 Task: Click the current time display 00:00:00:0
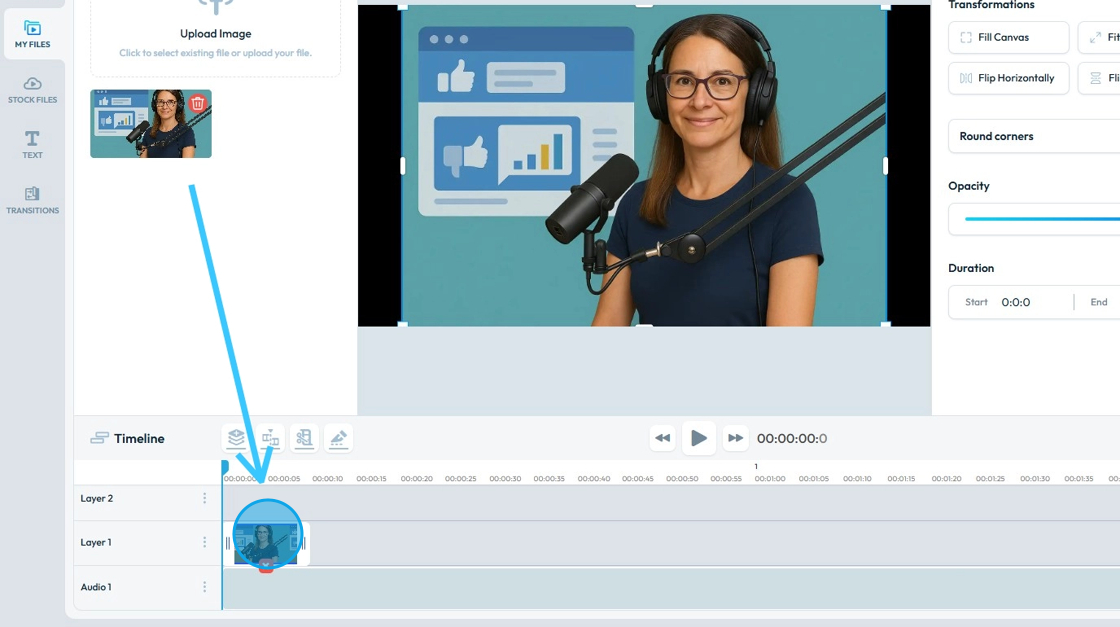791,438
